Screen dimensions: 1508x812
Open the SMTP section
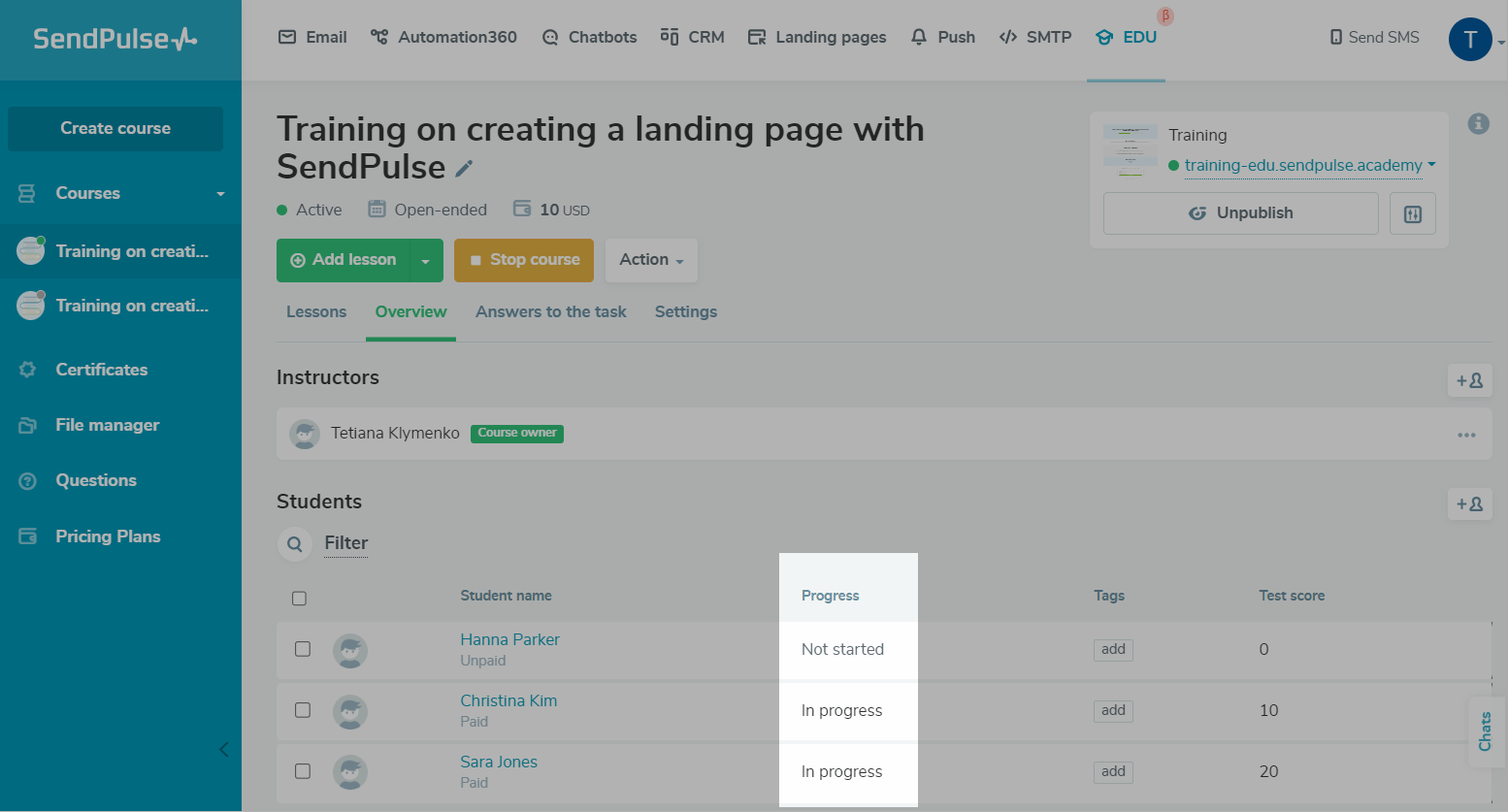(x=1035, y=37)
